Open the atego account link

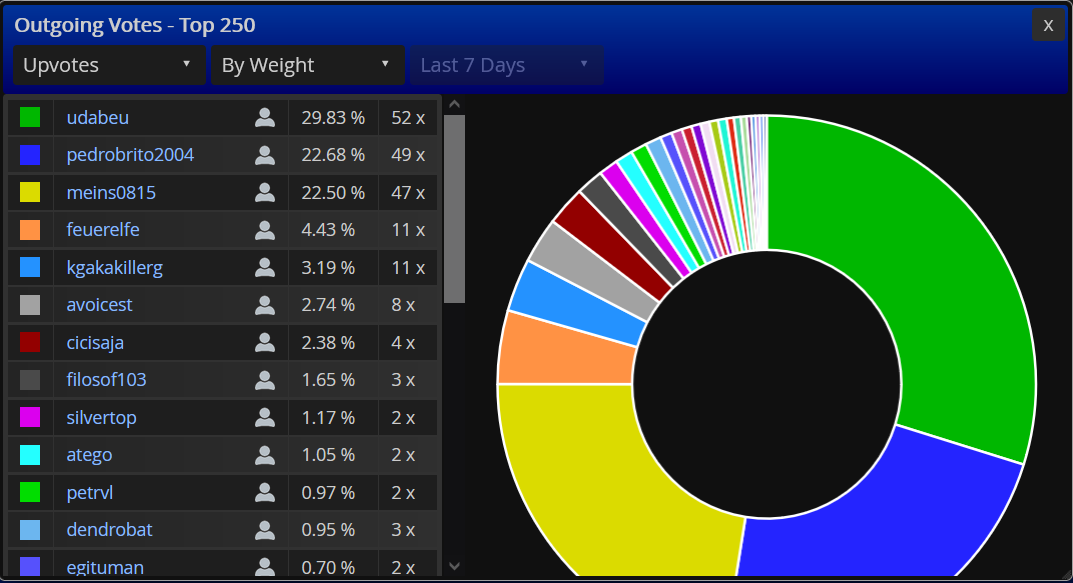point(89,454)
